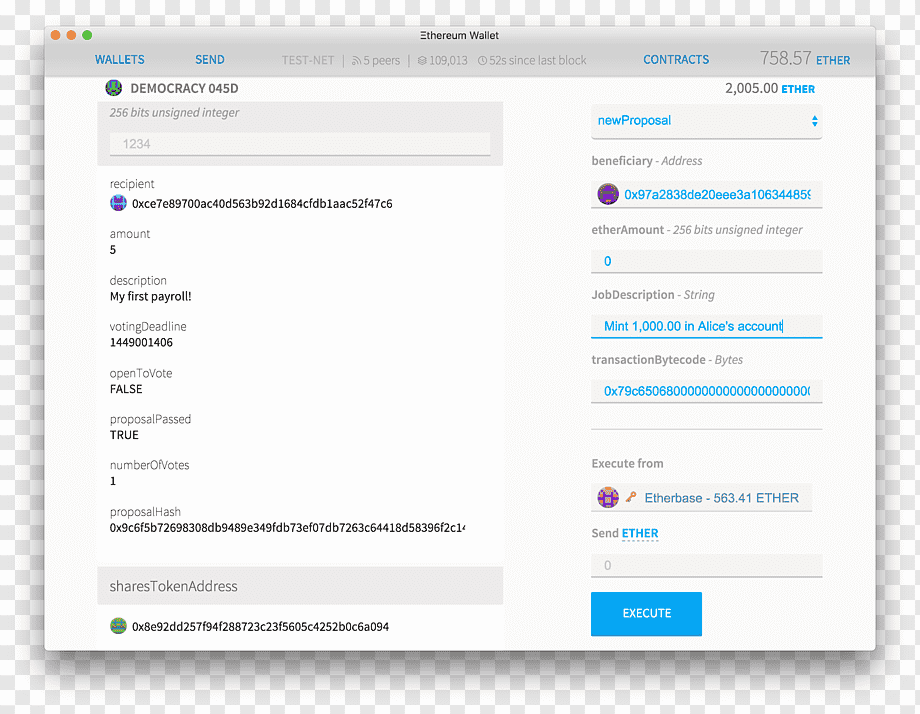
Task: Click the sharesTokenAddress identicon
Action: point(119,626)
